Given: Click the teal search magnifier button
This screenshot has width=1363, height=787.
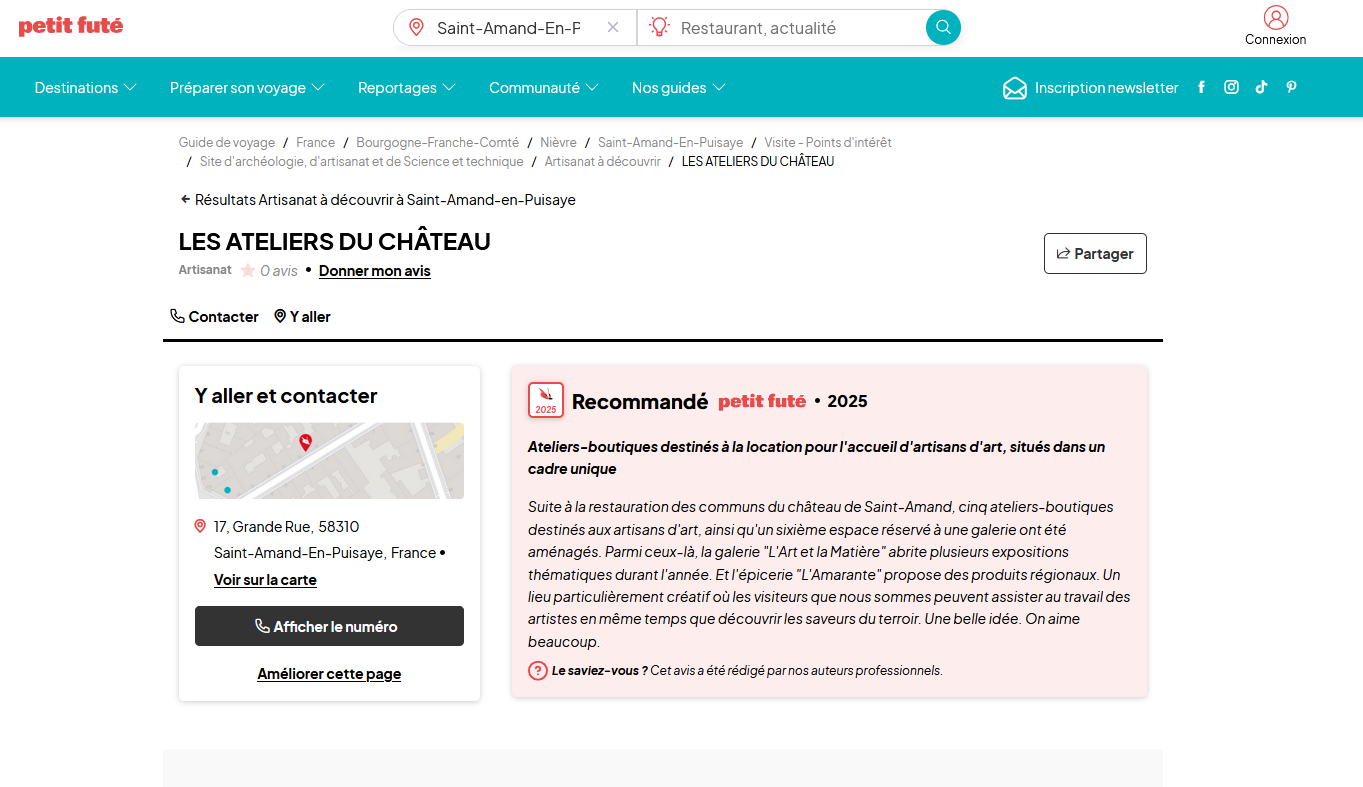Looking at the screenshot, I should pyautogui.click(x=943, y=27).
